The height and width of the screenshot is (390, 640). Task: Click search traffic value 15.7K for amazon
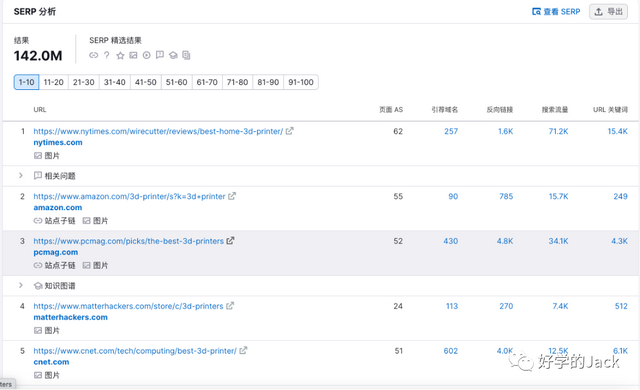(x=558, y=197)
